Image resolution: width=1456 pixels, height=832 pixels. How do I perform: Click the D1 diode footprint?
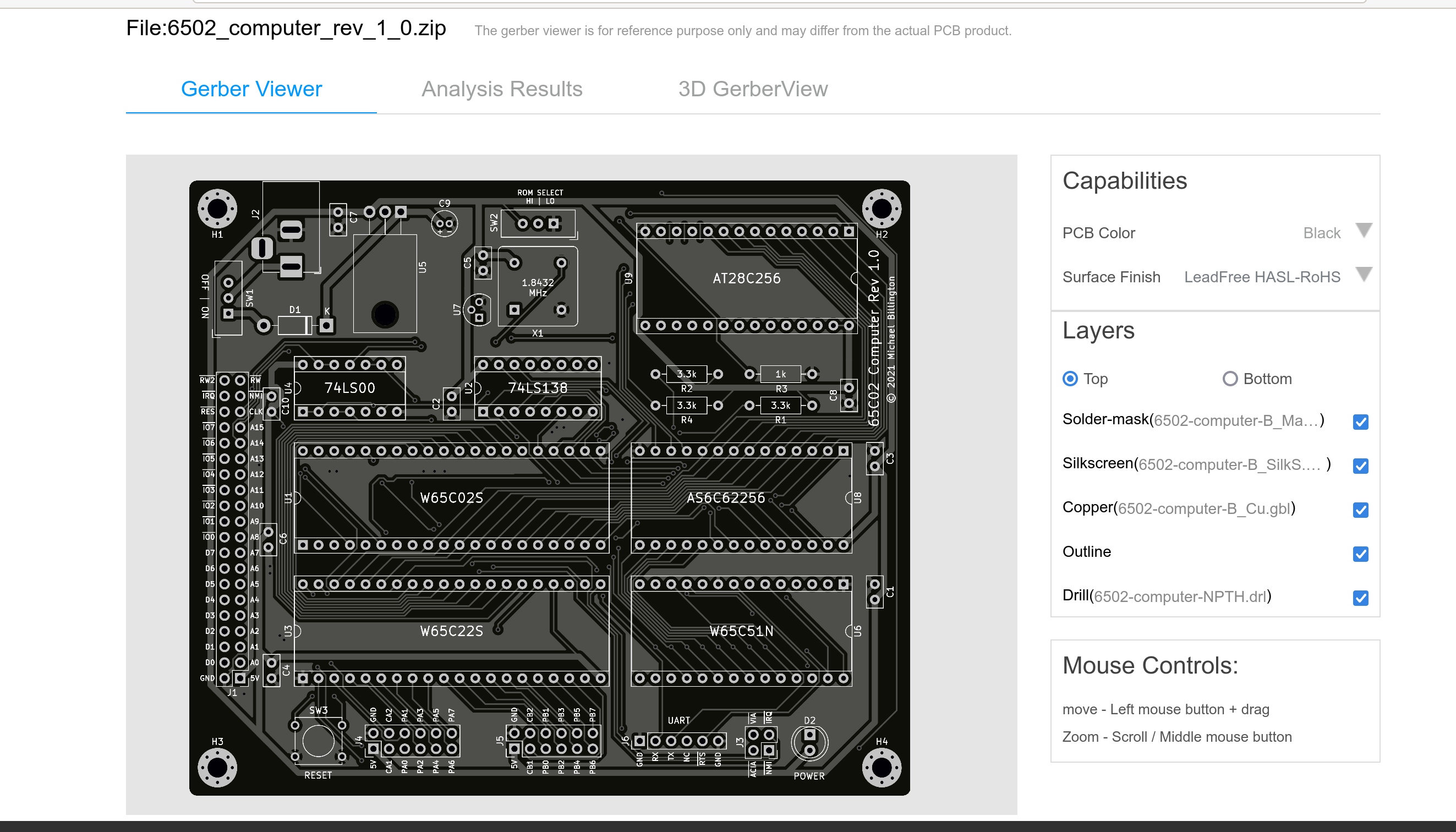295,326
